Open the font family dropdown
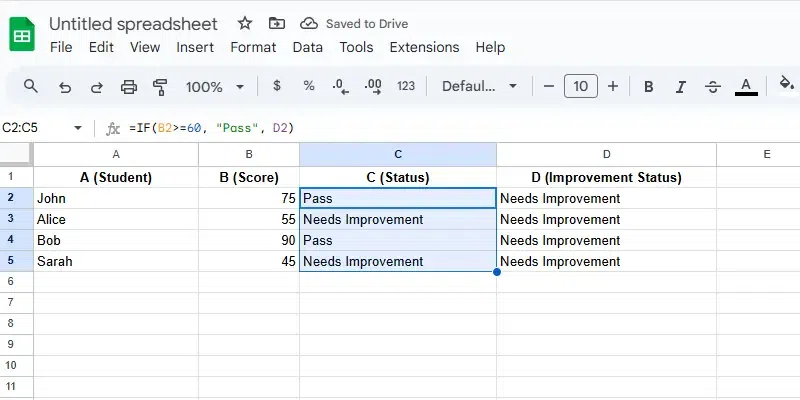This screenshot has width=800, height=400. click(x=477, y=87)
